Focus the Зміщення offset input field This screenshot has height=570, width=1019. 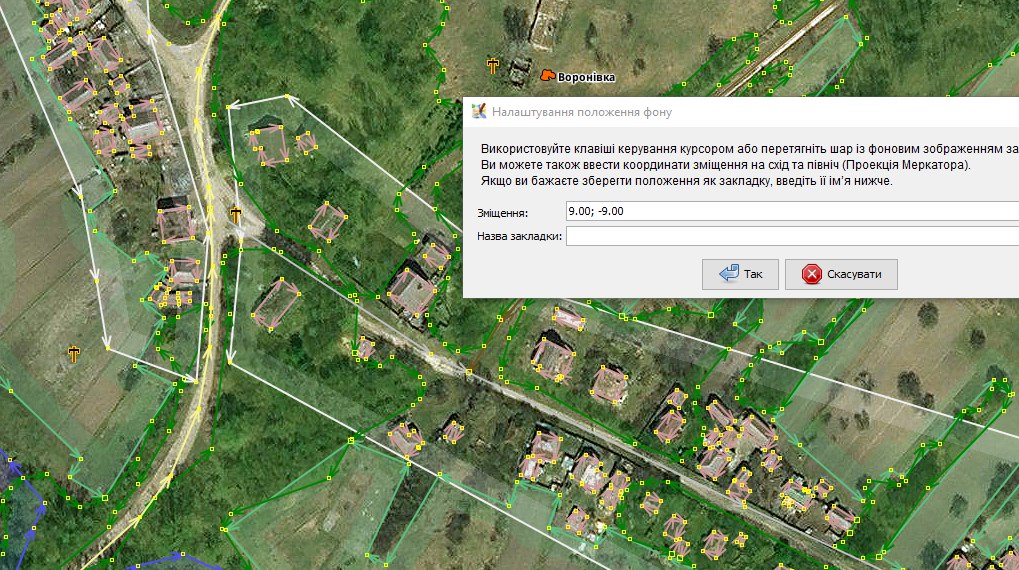coord(792,211)
